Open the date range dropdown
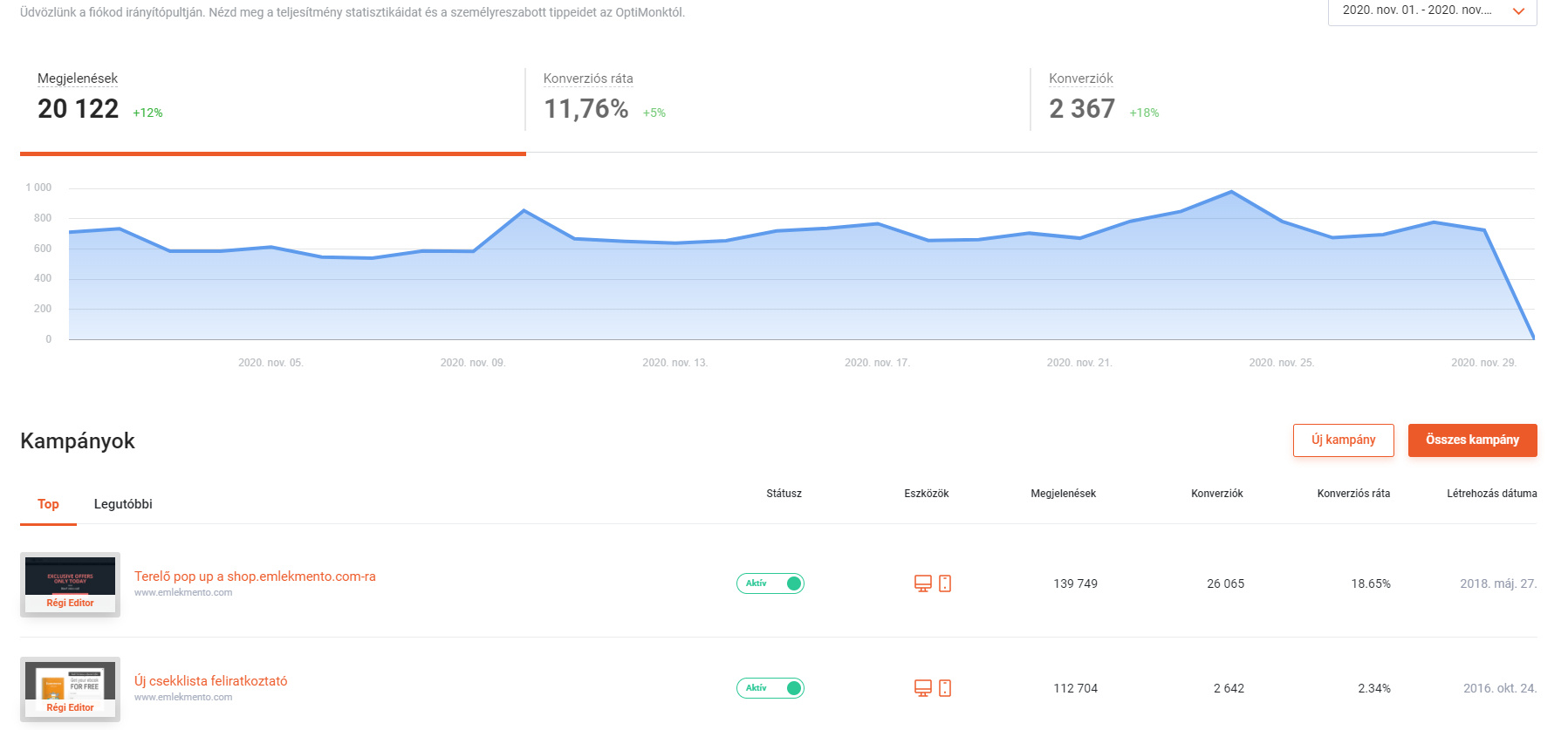Image resolution: width=1568 pixels, height=730 pixels. click(1432, 10)
